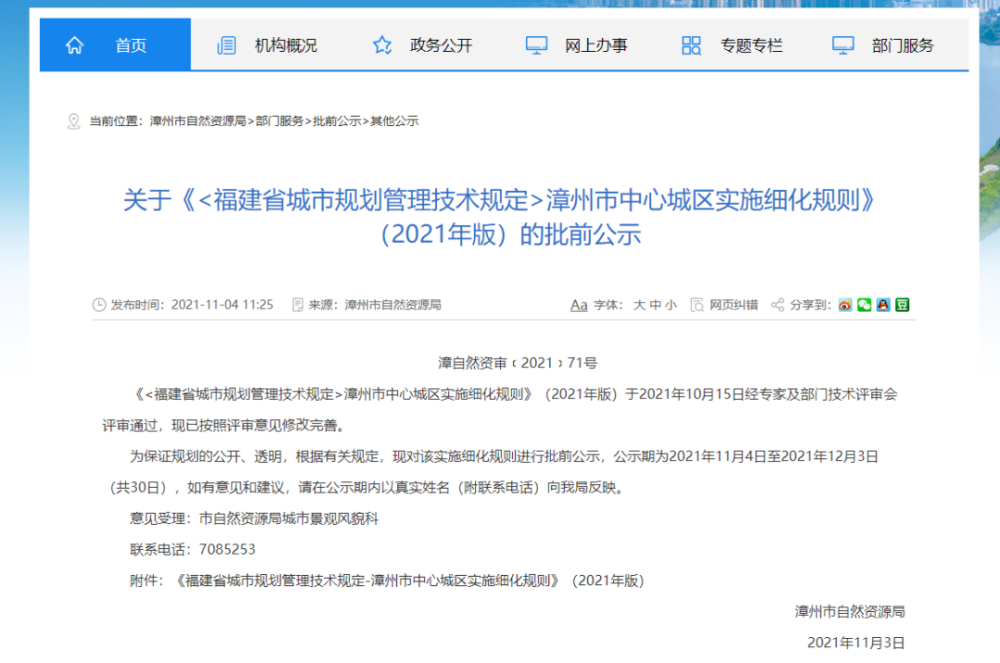Go to 漳州市自然资源局 breadcrumb link
The image size is (1000, 663).
click(198, 121)
